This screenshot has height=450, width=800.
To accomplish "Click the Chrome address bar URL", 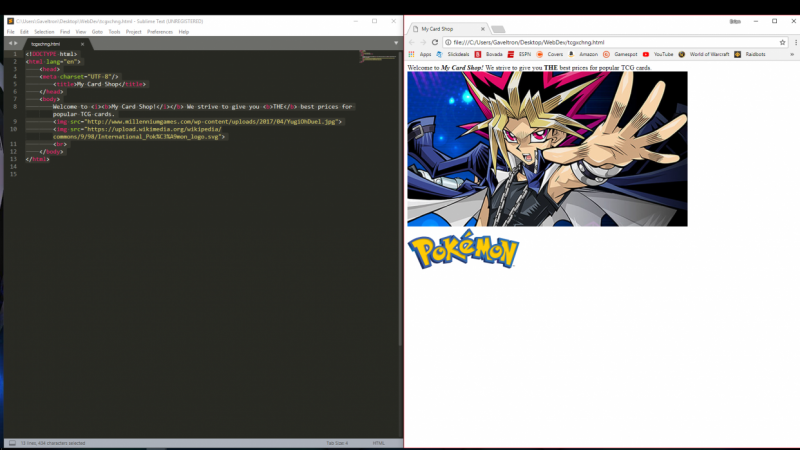I will pos(529,42).
